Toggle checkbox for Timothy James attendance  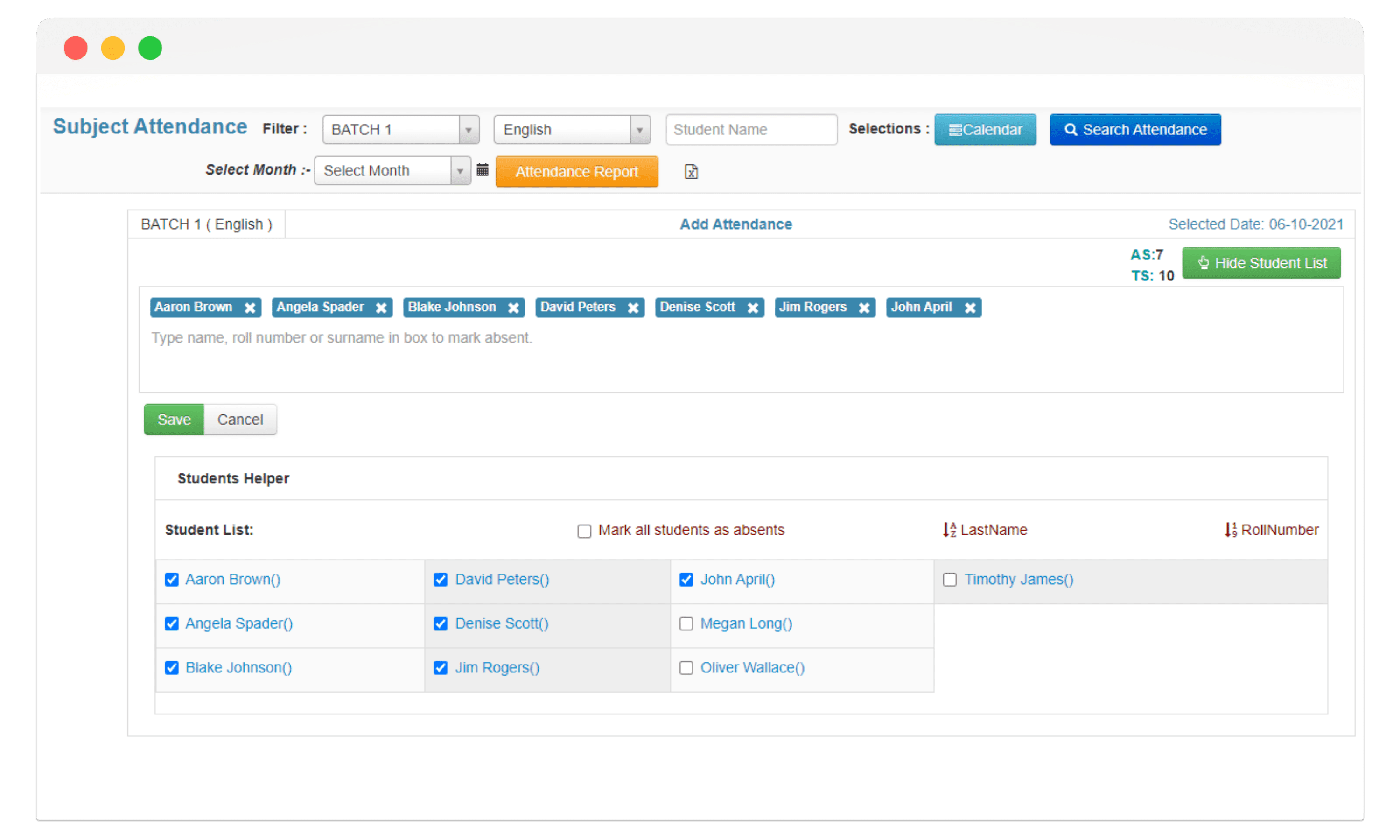[x=950, y=578]
